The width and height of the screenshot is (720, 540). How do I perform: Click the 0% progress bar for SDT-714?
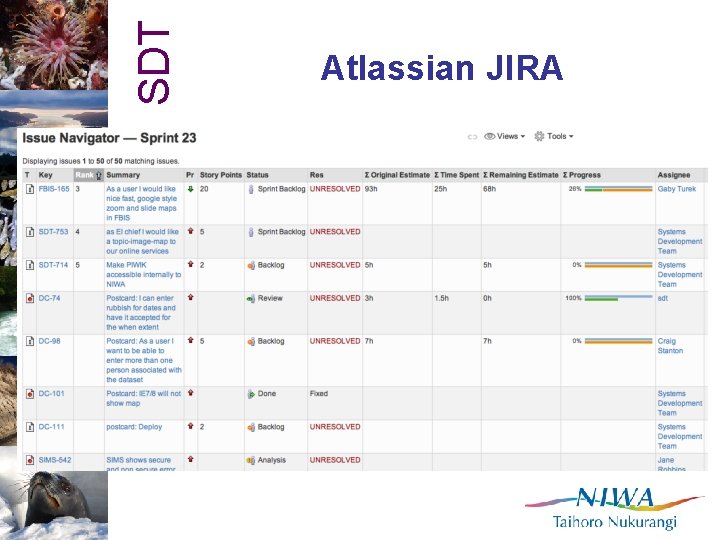pyautogui.click(x=619, y=265)
